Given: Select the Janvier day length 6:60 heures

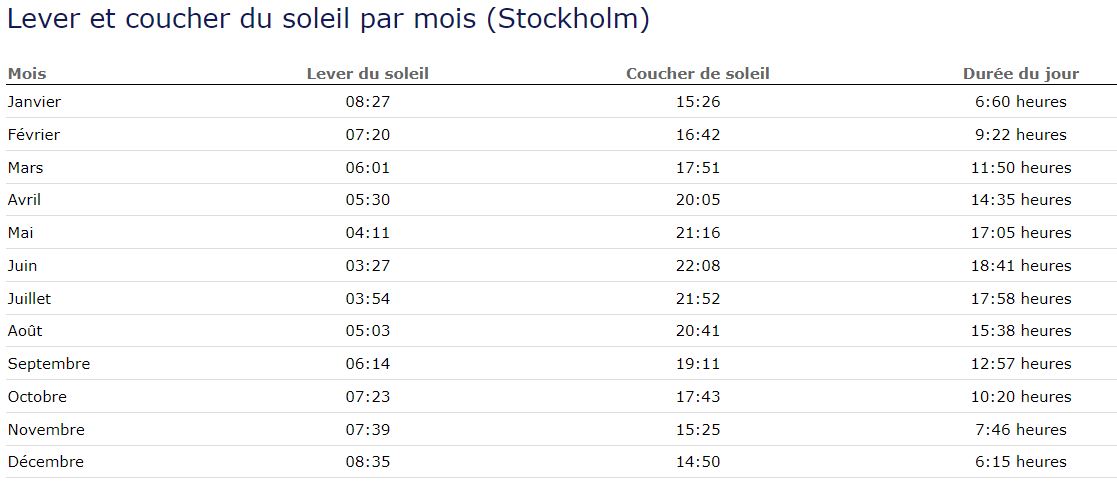Looking at the screenshot, I should tap(1020, 102).
